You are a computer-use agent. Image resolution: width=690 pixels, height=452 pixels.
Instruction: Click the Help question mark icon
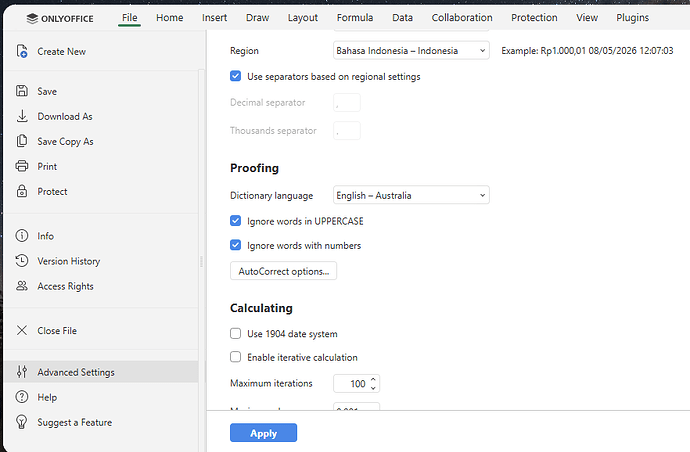tap(22, 397)
